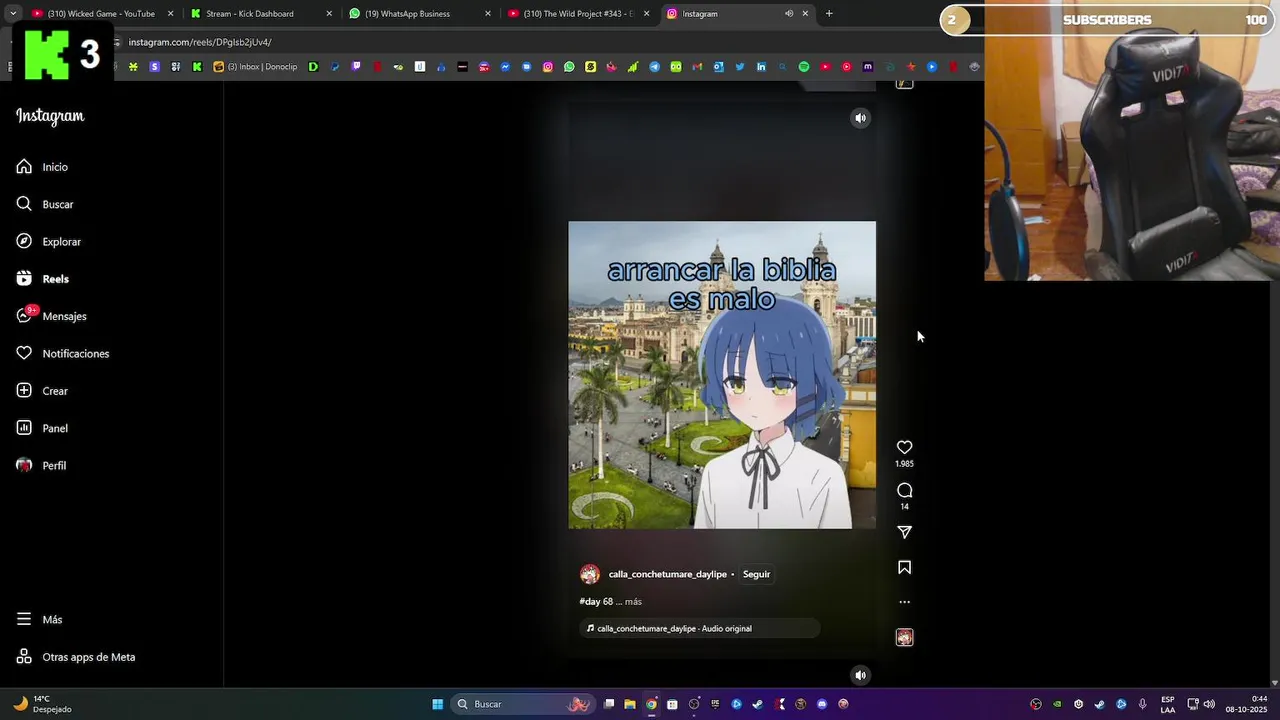This screenshot has width=1280, height=720.
Task: Click the reel author's avatar
Action: tap(590, 574)
